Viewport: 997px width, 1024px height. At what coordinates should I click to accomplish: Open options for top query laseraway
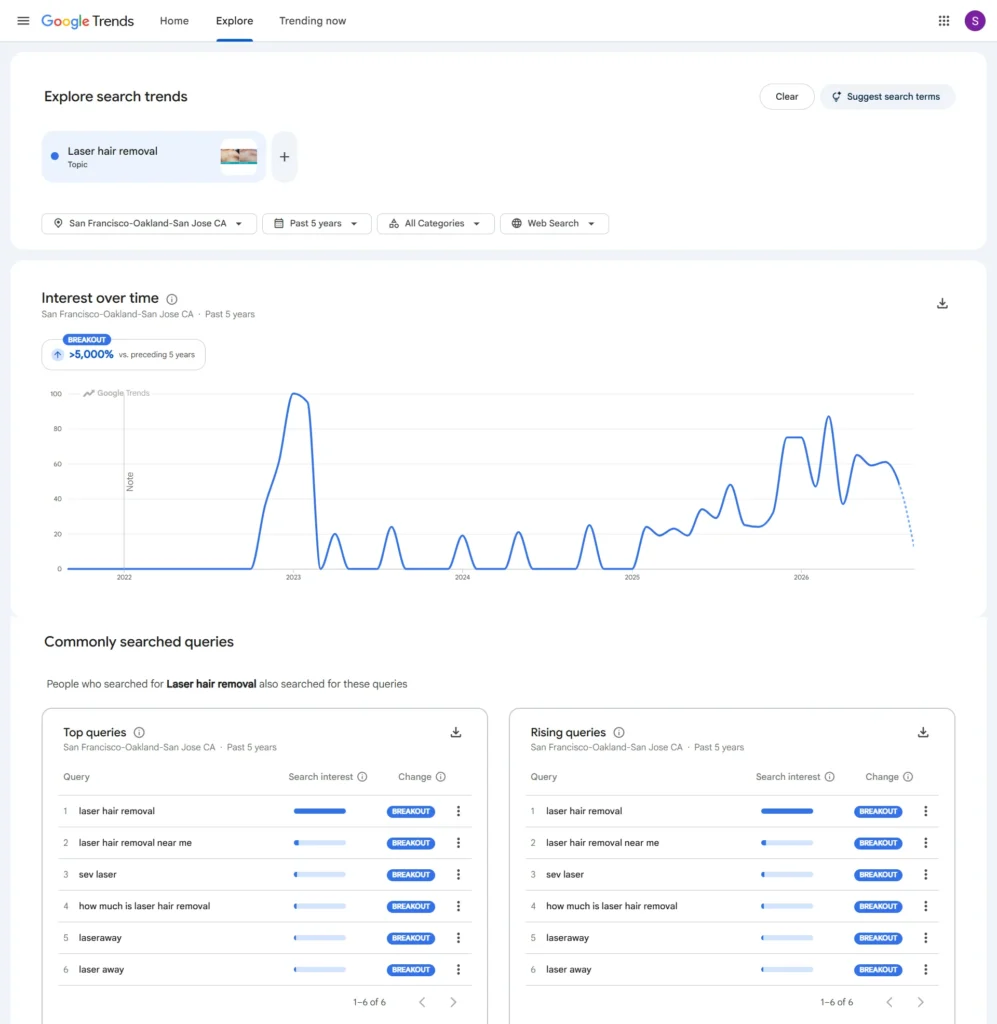(x=458, y=938)
